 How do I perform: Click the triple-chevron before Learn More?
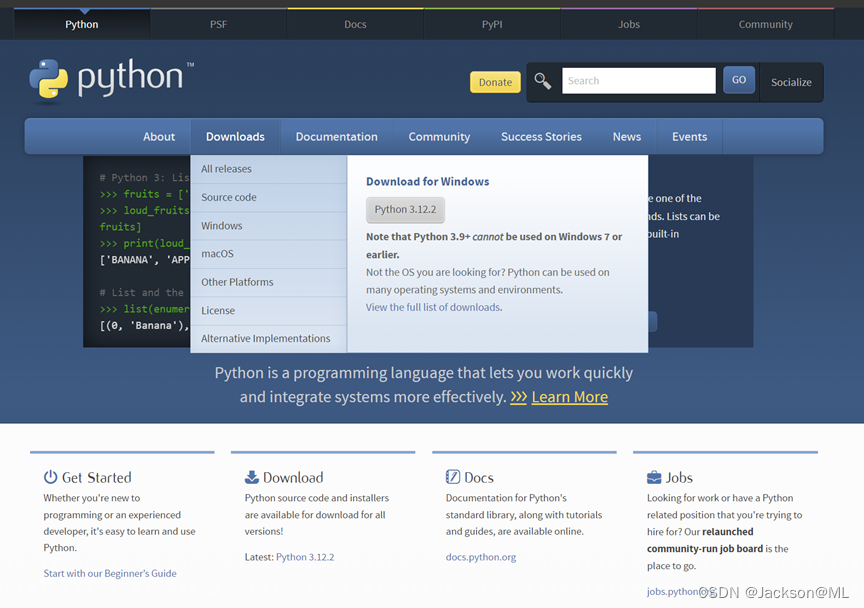(x=519, y=397)
